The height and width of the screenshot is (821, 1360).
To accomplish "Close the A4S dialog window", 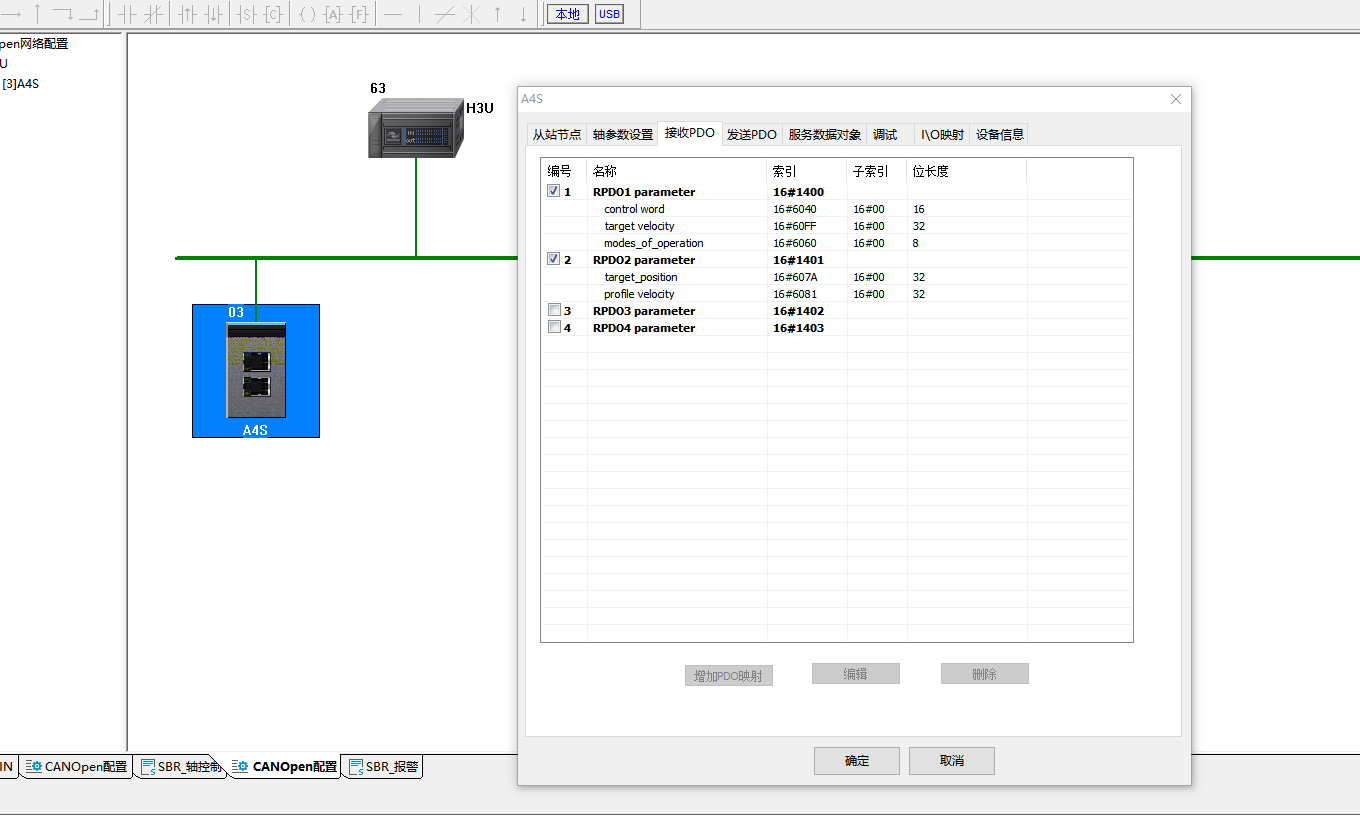I will (x=1176, y=99).
